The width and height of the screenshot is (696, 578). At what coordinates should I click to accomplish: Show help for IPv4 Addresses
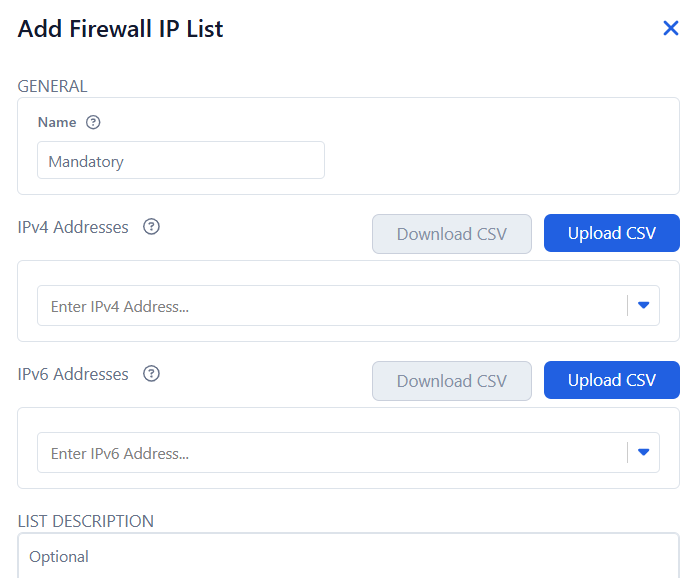click(152, 227)
